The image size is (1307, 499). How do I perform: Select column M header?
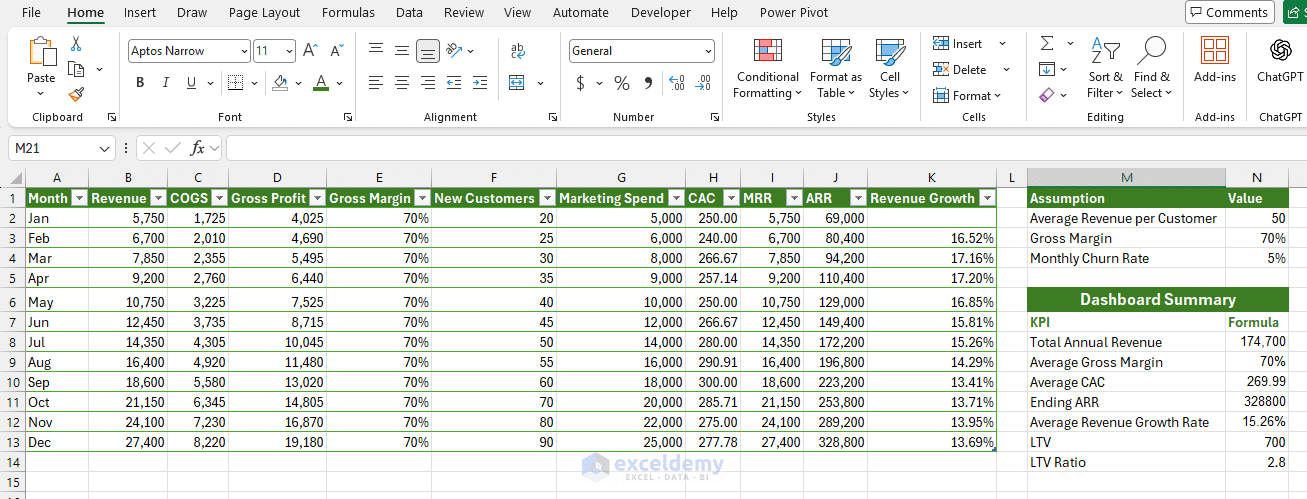tap(1126, 178)
